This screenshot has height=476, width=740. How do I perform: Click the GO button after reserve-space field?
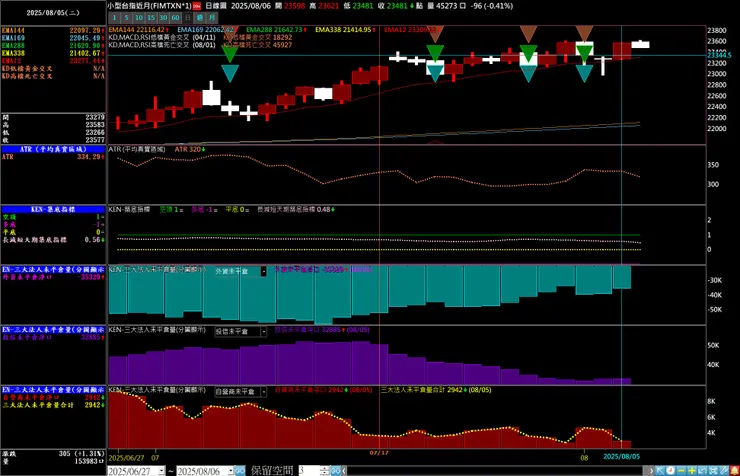(x=336, y=470)
